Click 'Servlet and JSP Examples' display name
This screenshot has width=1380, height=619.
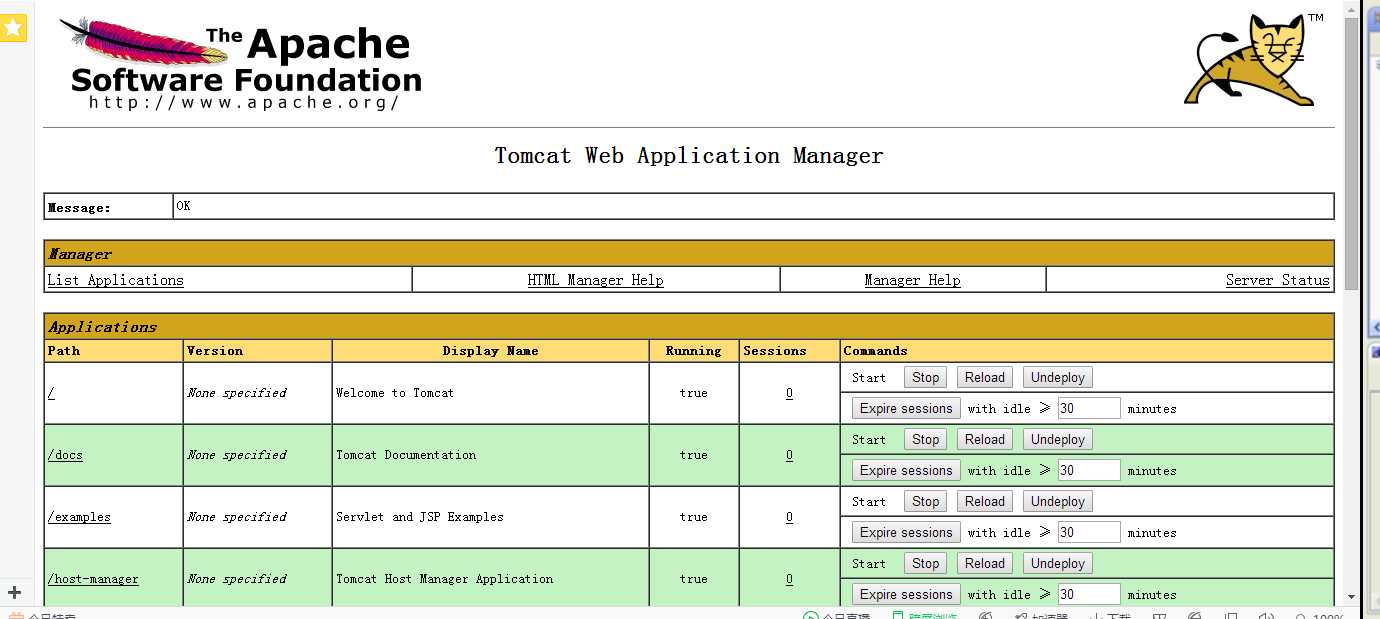point(420,517)
